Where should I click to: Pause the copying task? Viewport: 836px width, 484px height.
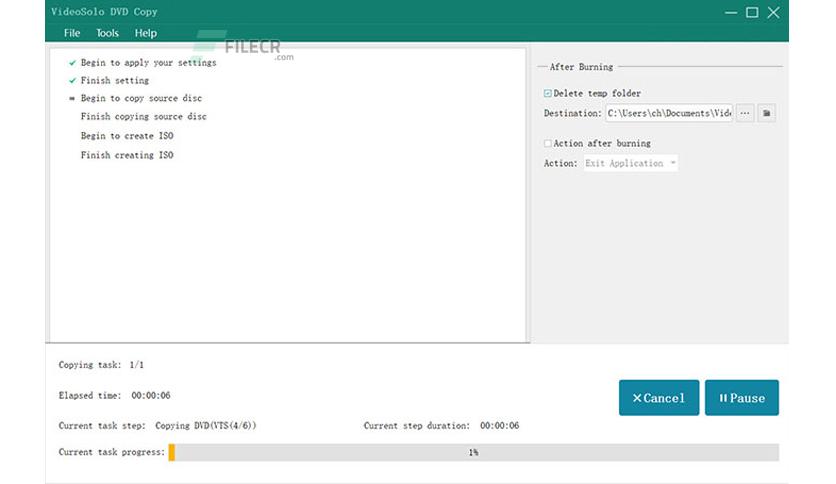[x=742, y=398]
